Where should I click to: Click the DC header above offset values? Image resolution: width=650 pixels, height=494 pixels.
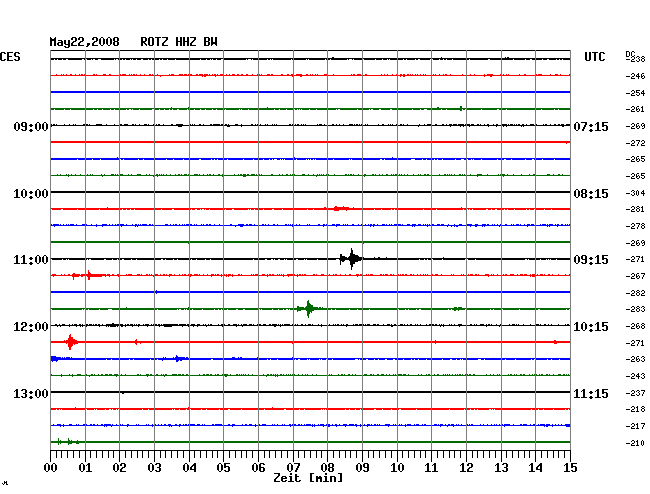pyautogui.click(x=630, y=54)
